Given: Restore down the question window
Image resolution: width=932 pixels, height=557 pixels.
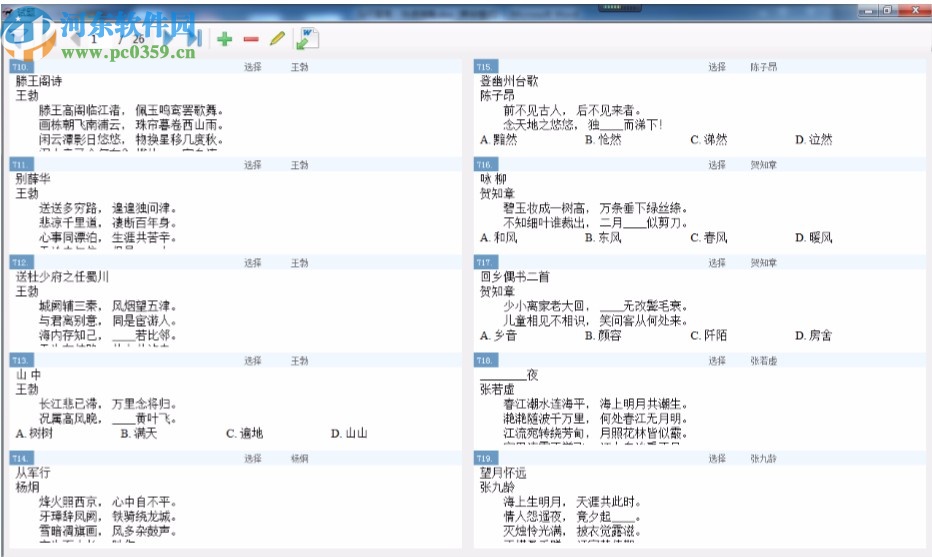Looking at the screenshot, I should pyautogui.click(x=888, y=11).
